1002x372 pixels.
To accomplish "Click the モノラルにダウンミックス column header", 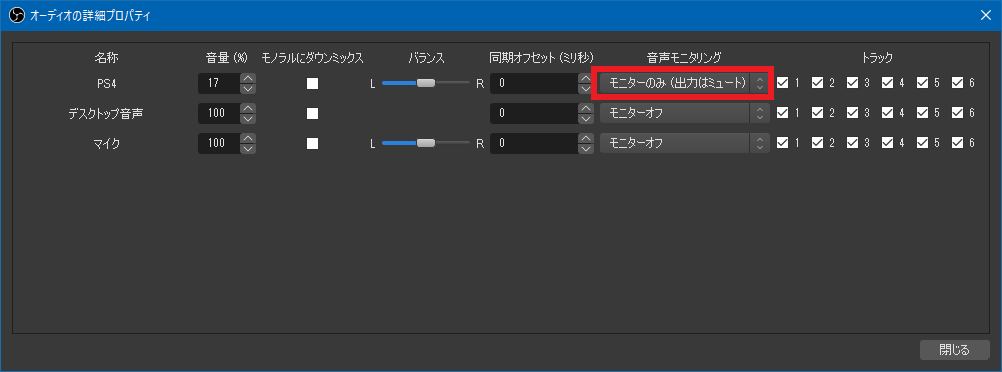I will tap(312, 58).
